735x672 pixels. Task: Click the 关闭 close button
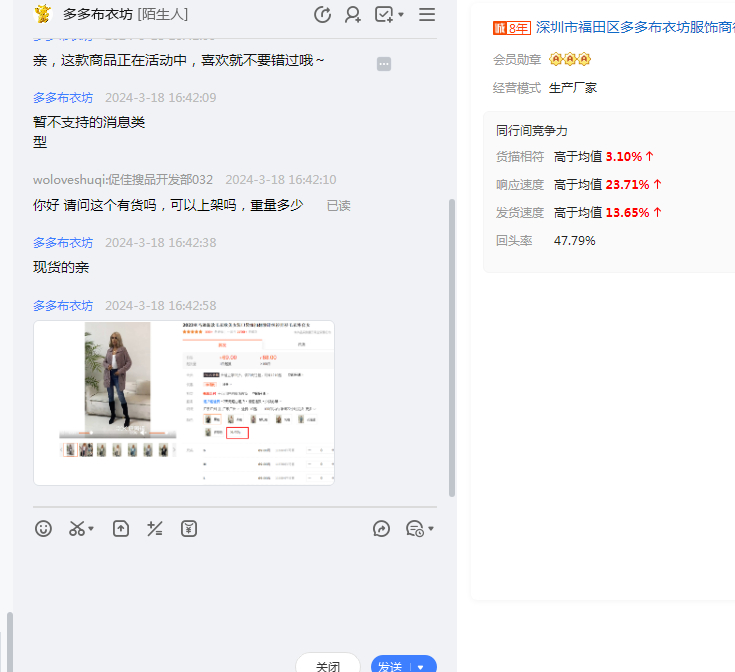coord(328,666)
